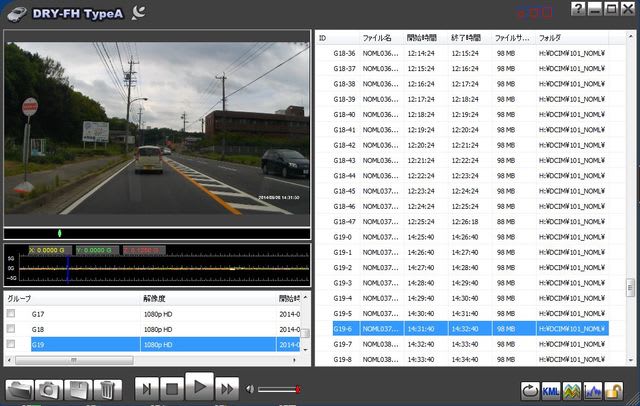Select file row G18-47
This screenshot has width=640, height=406.
click(470, 222)
